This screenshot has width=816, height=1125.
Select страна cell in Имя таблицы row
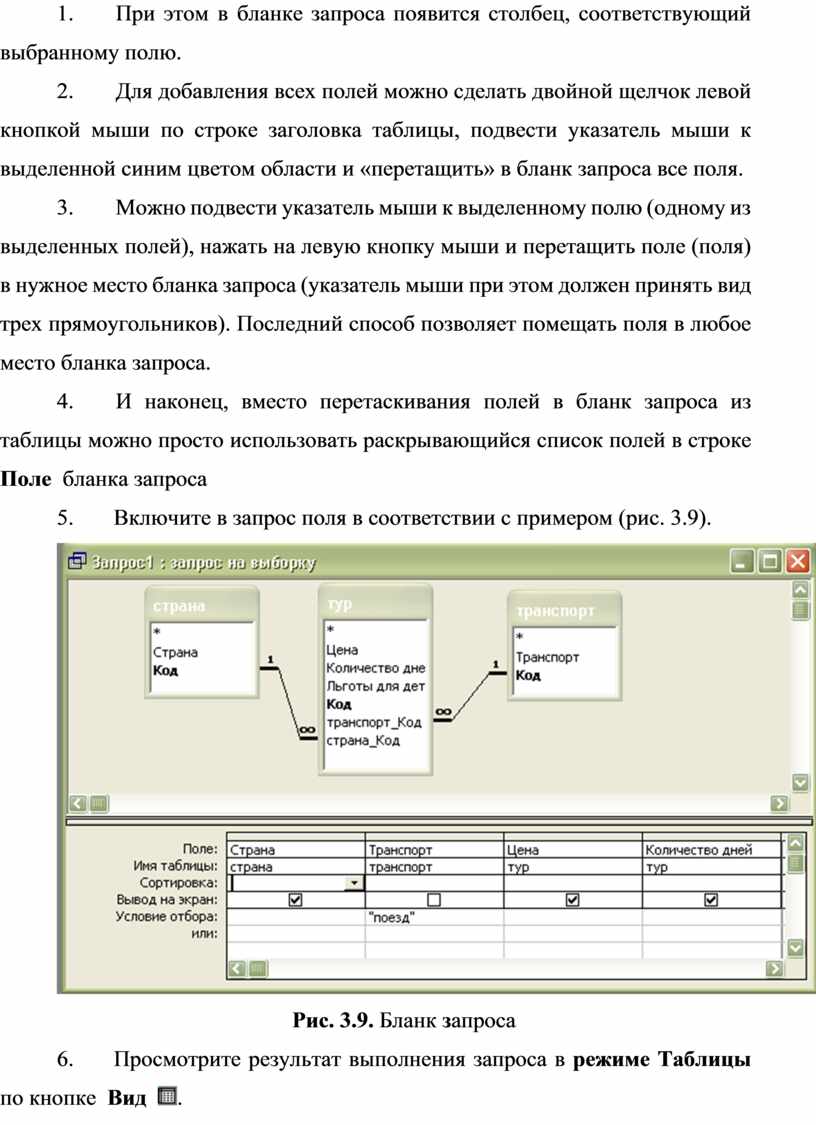[x=296, y=867]
